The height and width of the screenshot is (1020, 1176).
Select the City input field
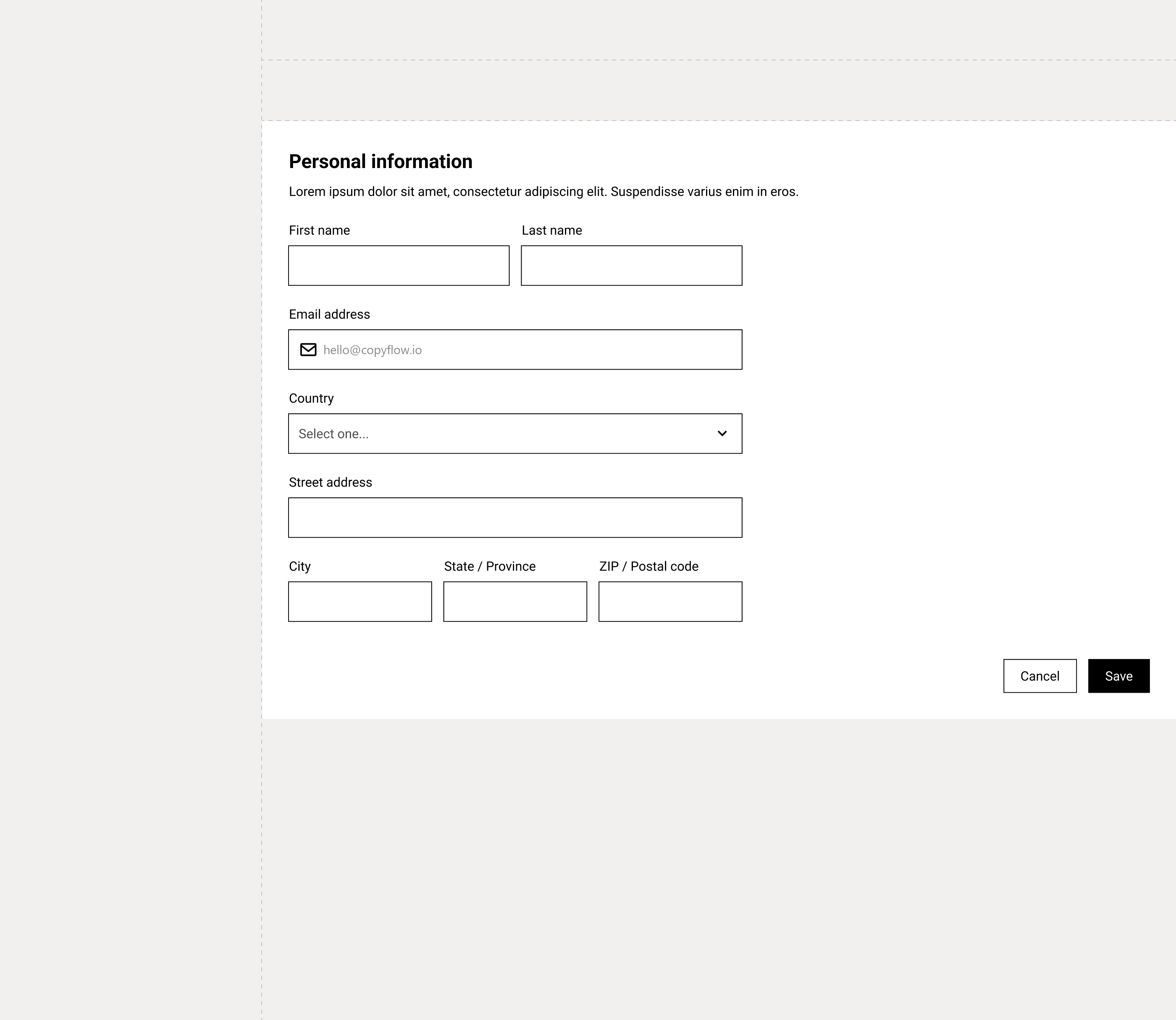coord(360,602)
